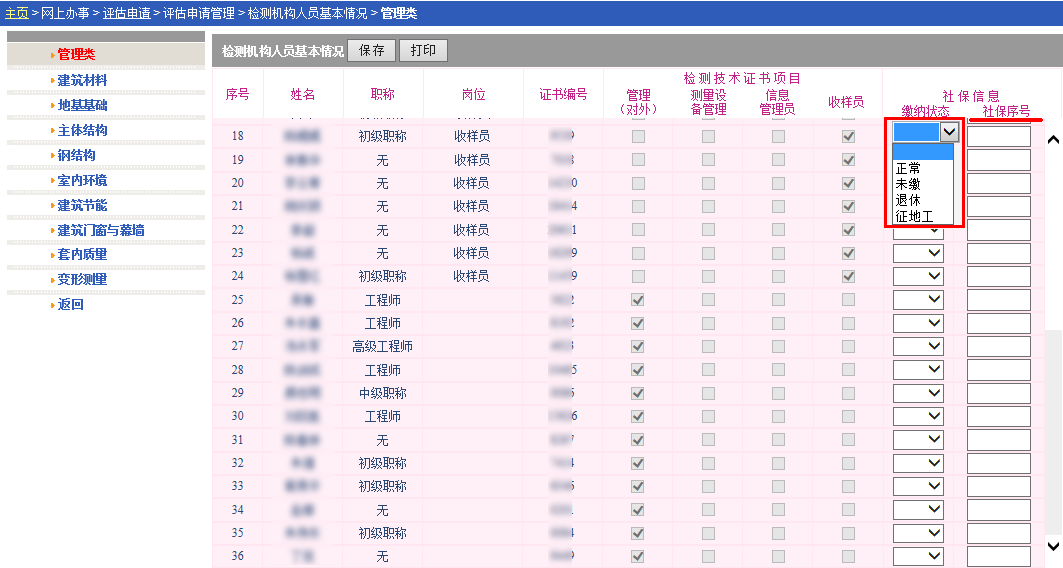Open 缴纳状态 dropdown for row 24
Screen dimensions: 1063x568
918,277
